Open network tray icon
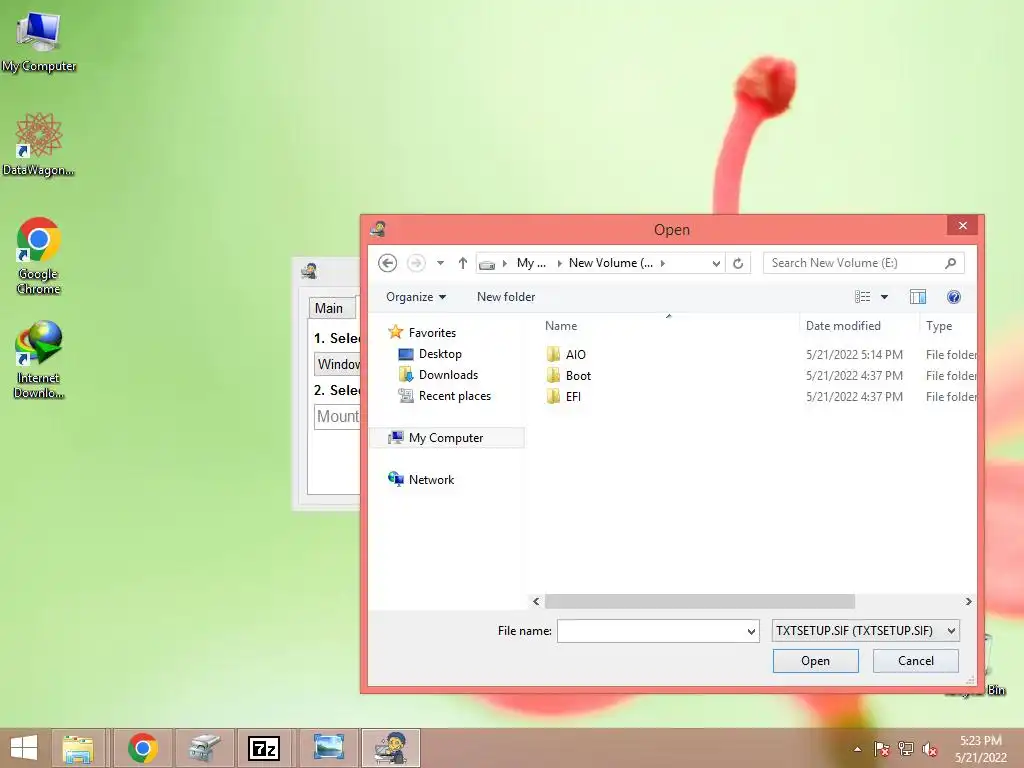1024x768 pixels. (905, 749)
